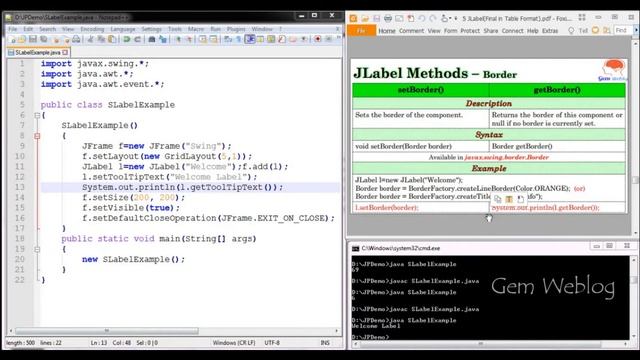Collapse the constructor fold marker at line 8

tap(37, 136)
